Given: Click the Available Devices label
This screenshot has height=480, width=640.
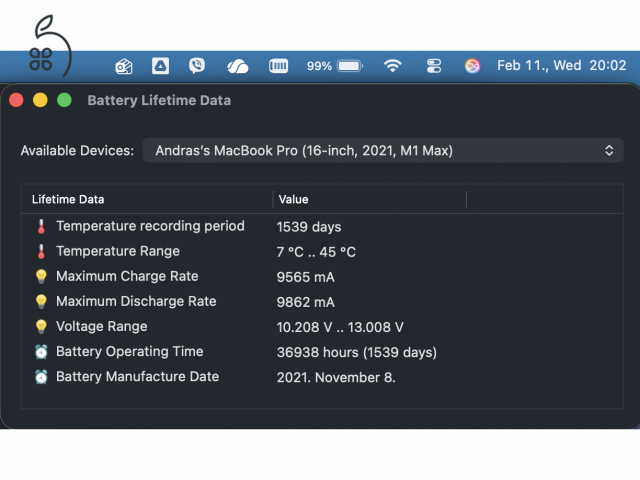Looking at the screenshot, I should [77, 151].
